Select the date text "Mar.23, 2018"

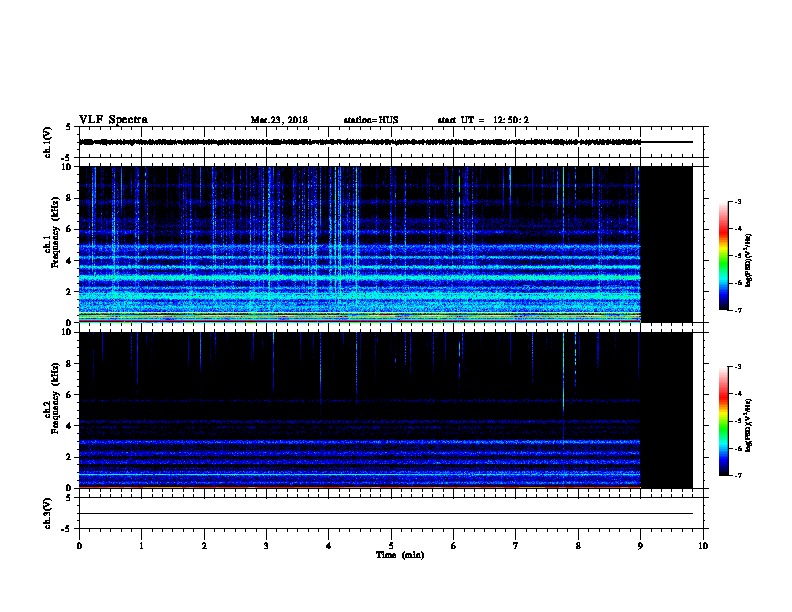279,120
